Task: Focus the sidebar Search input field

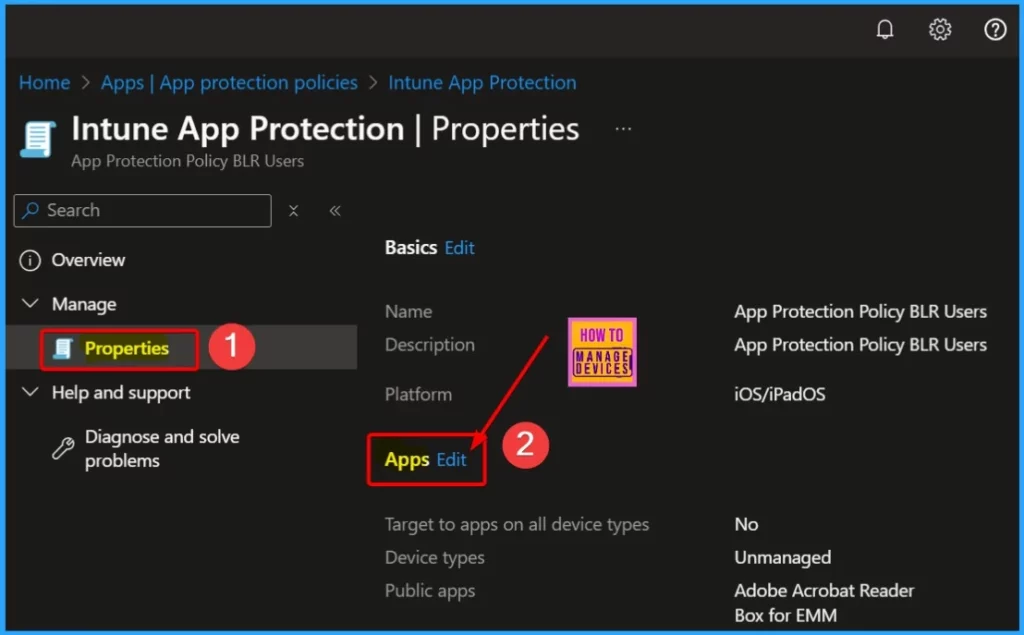Action: tap(142, 210)
